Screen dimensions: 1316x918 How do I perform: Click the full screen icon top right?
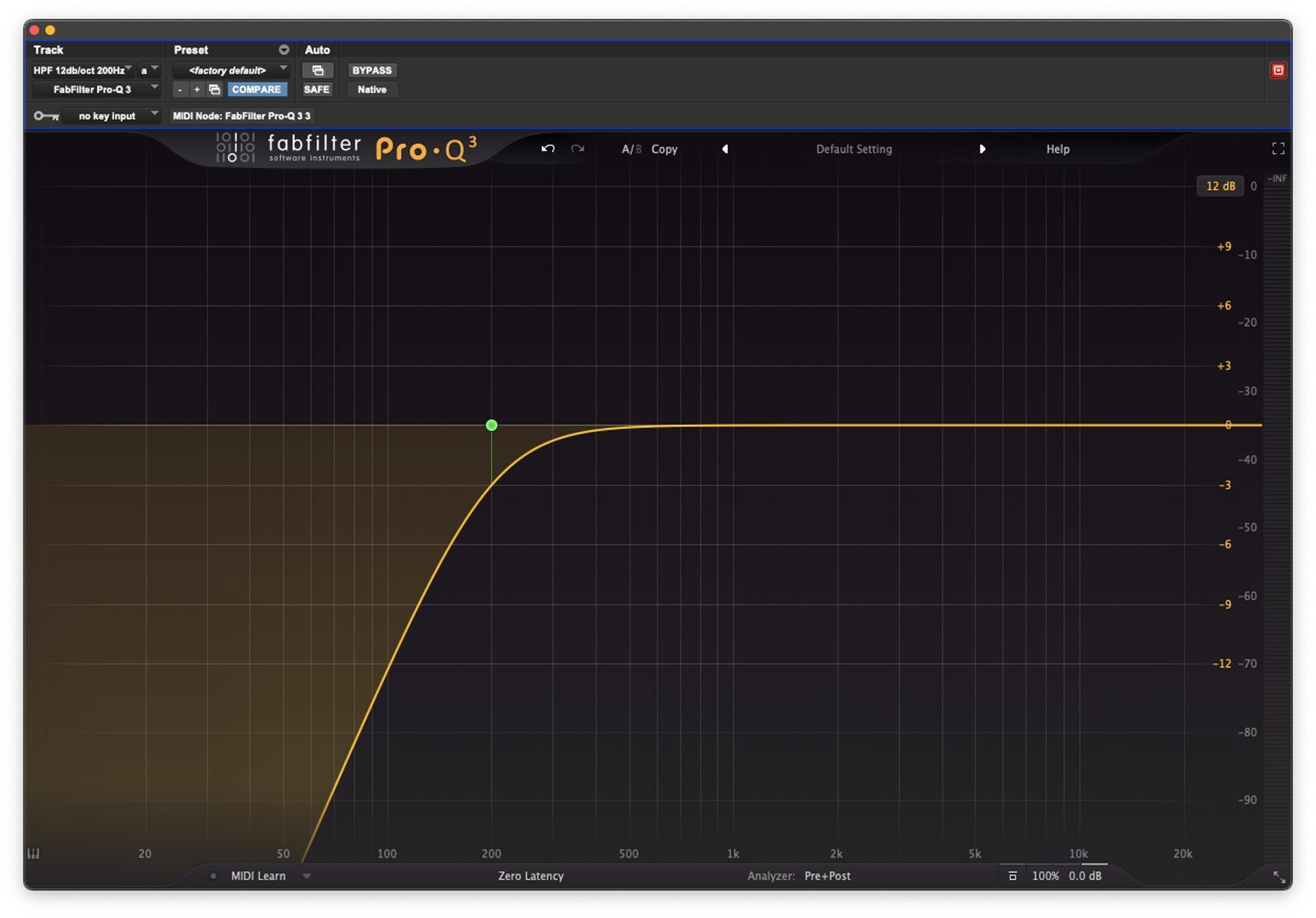1278,148
